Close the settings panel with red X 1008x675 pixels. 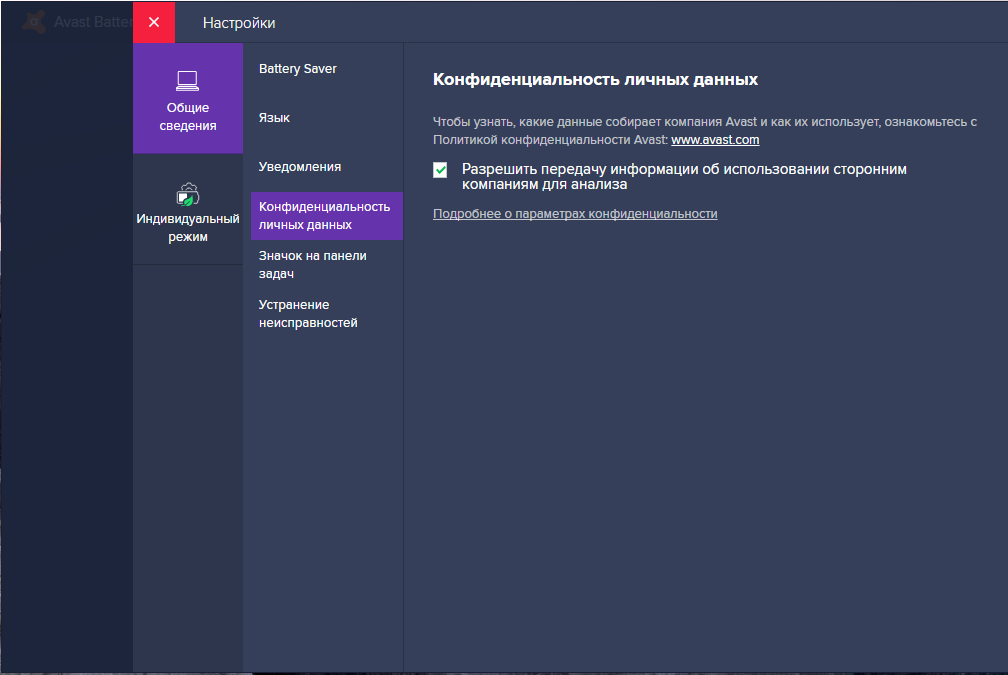(154, 22)
